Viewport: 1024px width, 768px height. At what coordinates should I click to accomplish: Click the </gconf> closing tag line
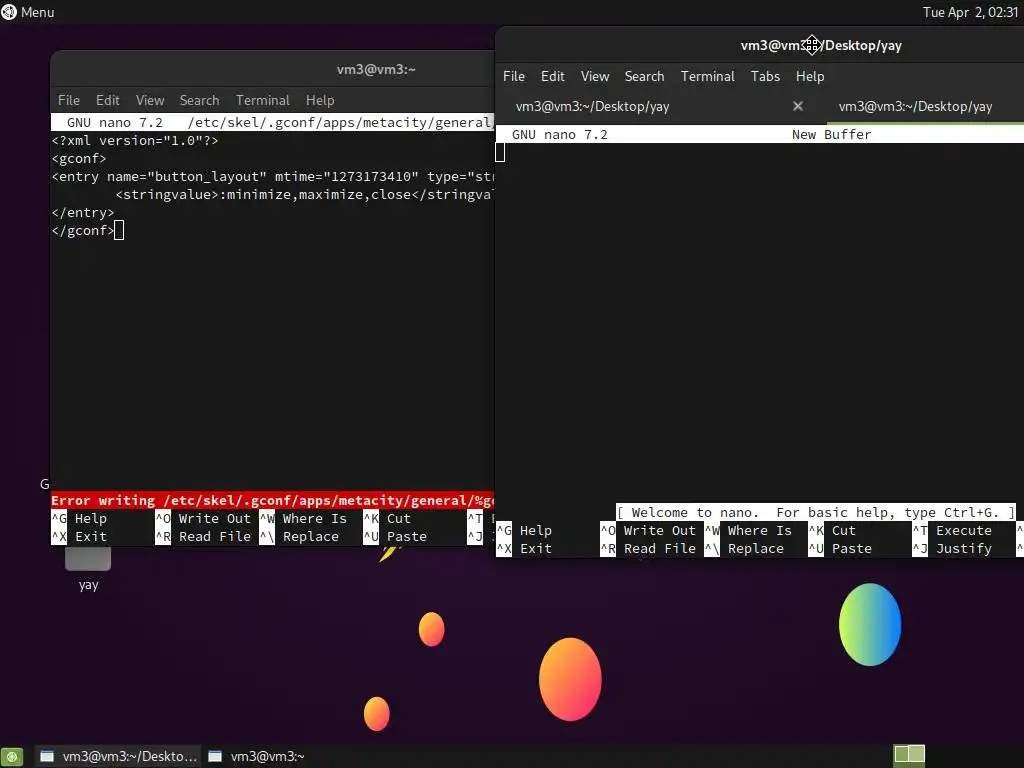click(x=83, y=231)
